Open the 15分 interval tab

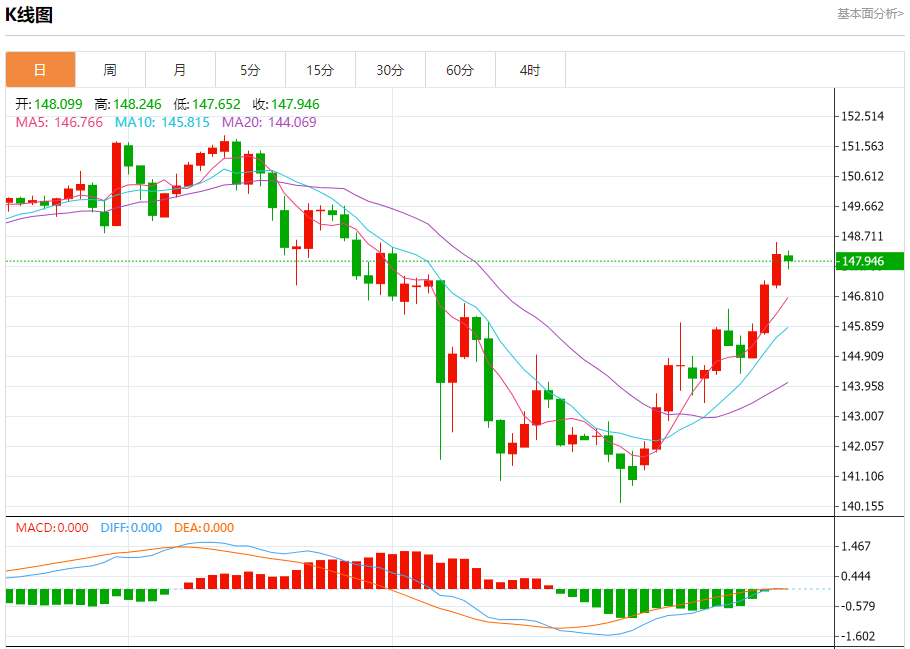tap(320, 70)
